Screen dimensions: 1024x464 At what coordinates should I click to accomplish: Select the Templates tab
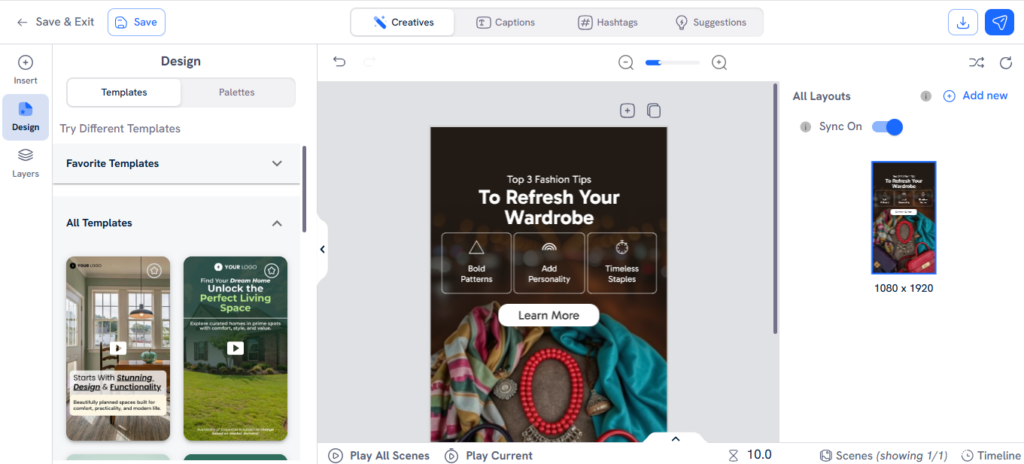tap(124, 93)
